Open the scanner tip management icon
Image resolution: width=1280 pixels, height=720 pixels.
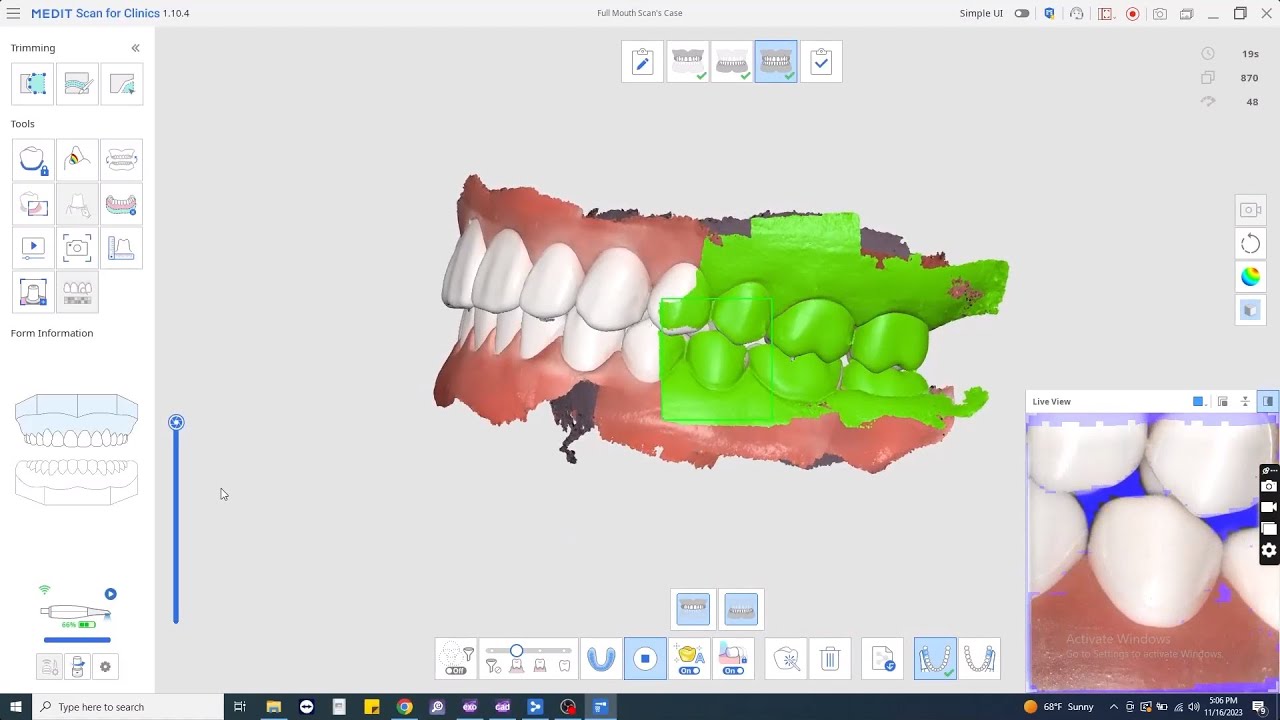click(x=77, y=666)
